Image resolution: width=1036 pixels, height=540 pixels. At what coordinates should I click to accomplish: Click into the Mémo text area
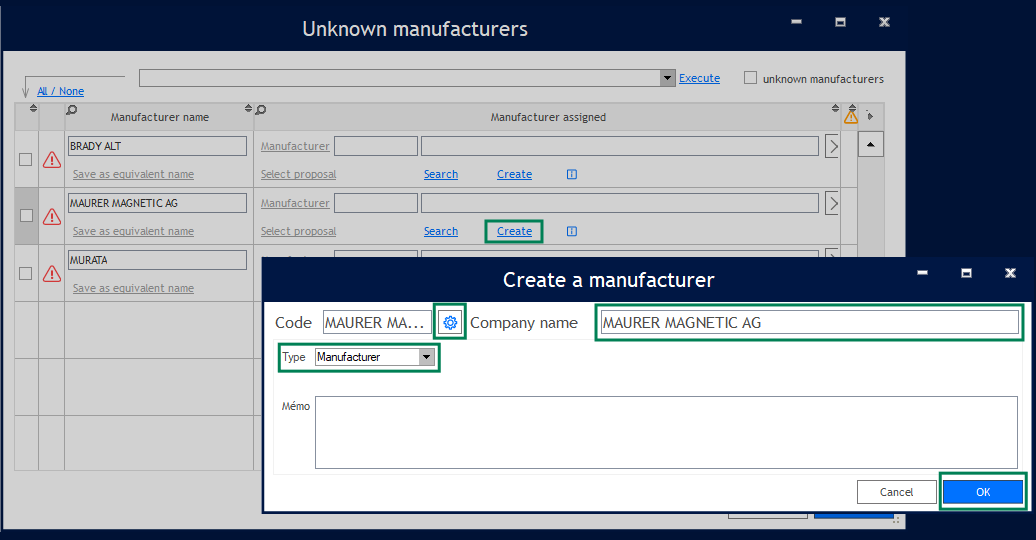tap(666, 432)
